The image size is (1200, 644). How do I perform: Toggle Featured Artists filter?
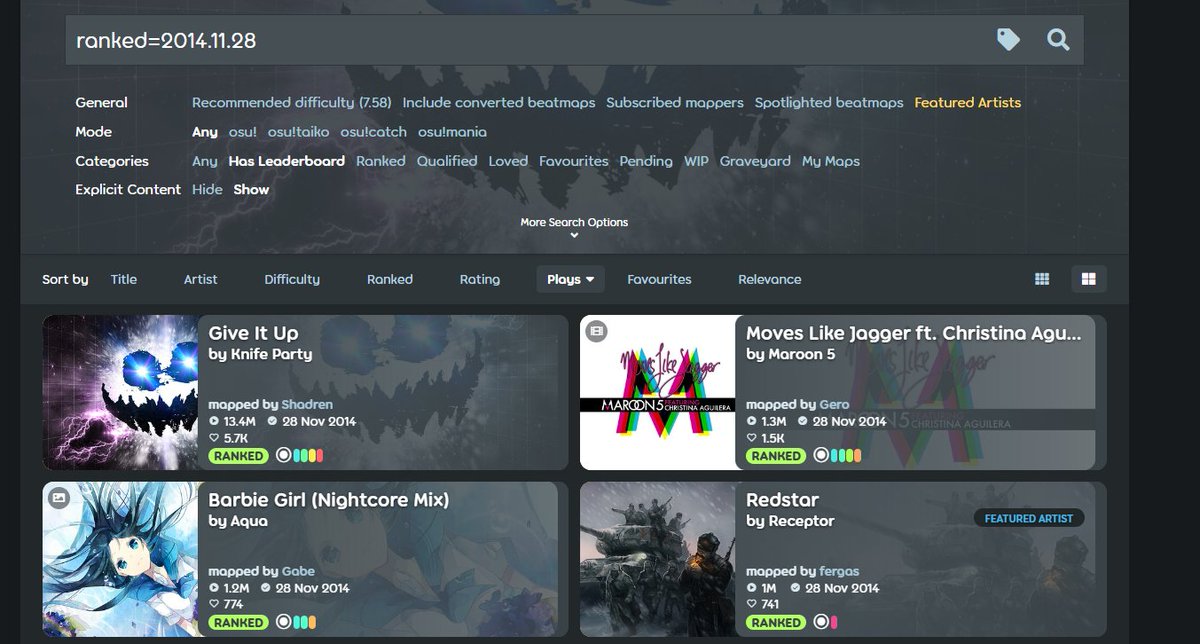click(x=968, y=103)
